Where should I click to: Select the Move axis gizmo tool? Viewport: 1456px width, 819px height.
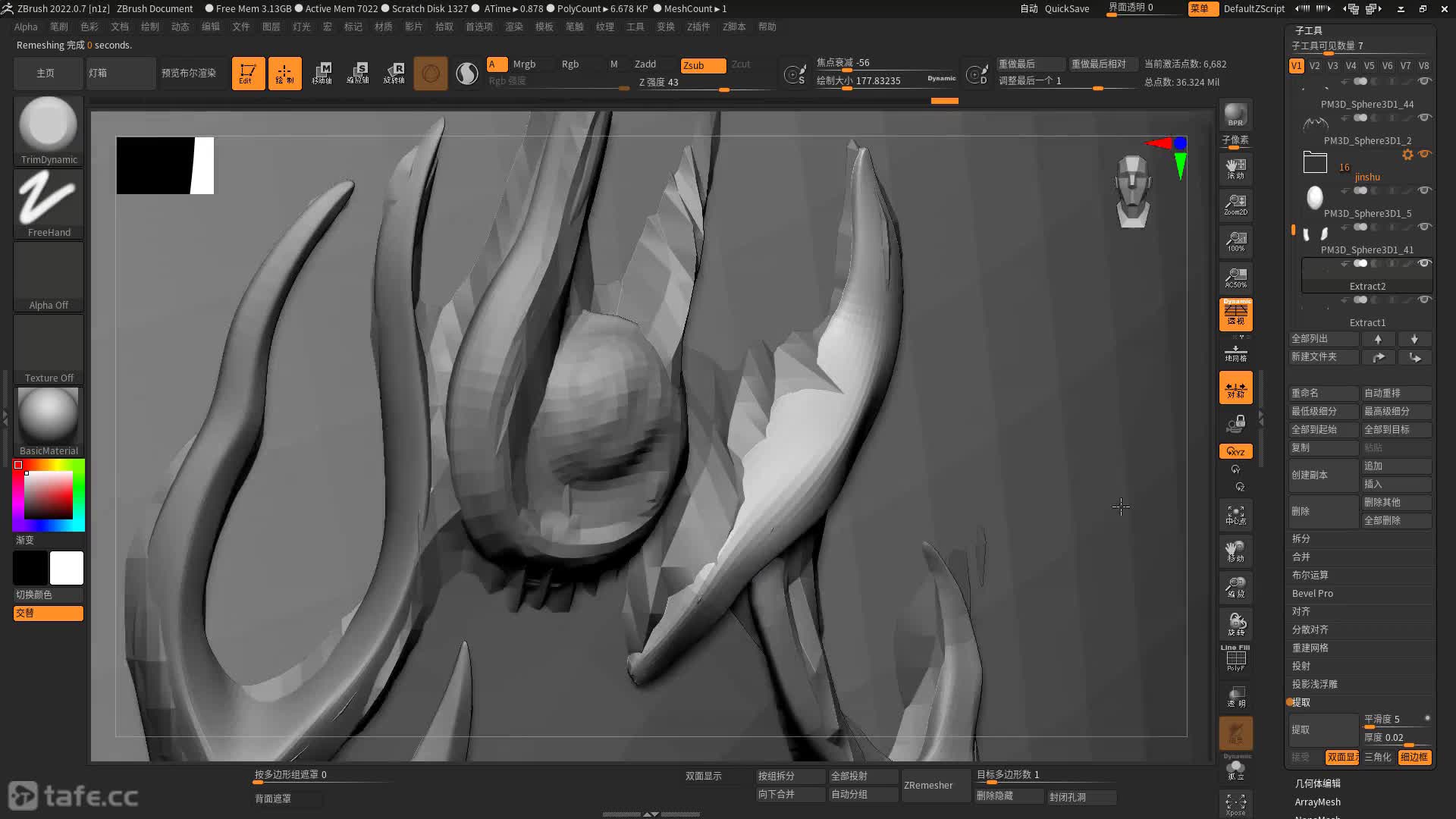click(x=322, y=74)
